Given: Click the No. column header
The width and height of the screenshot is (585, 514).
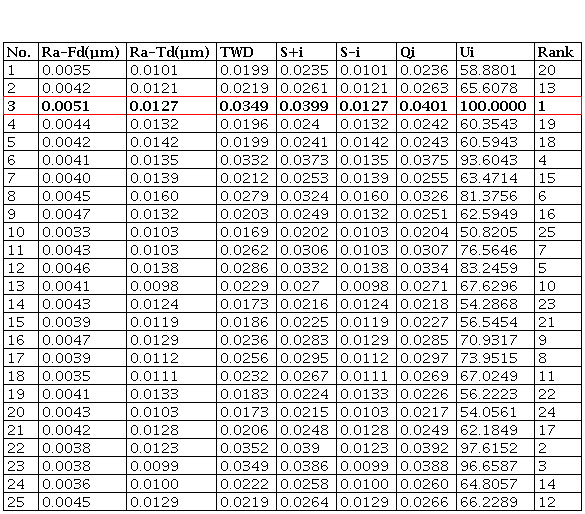Looking at the screenshot, I should [x=19, y=52].
